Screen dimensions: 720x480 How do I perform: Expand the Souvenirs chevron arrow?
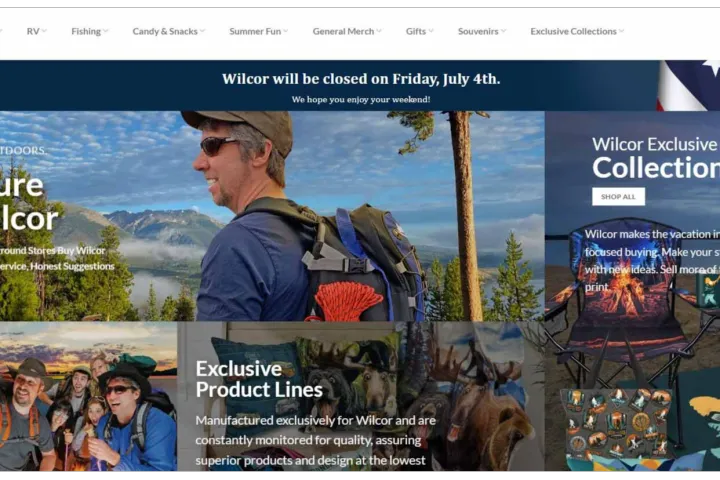click(503, 31)
